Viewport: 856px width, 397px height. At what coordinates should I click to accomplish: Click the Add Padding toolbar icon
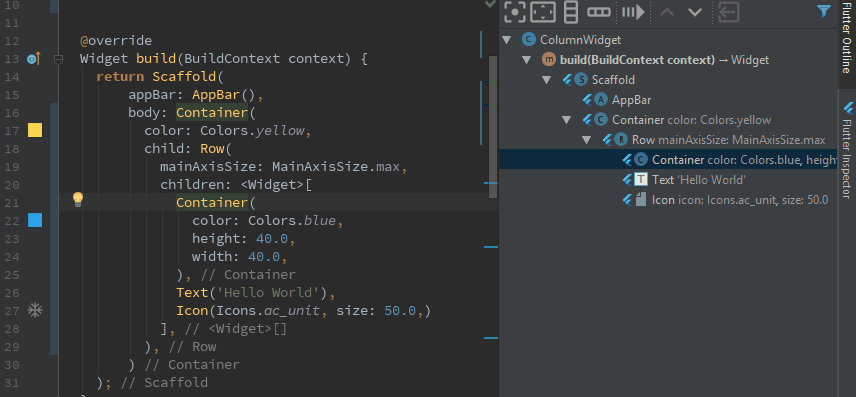click(542, 12)
